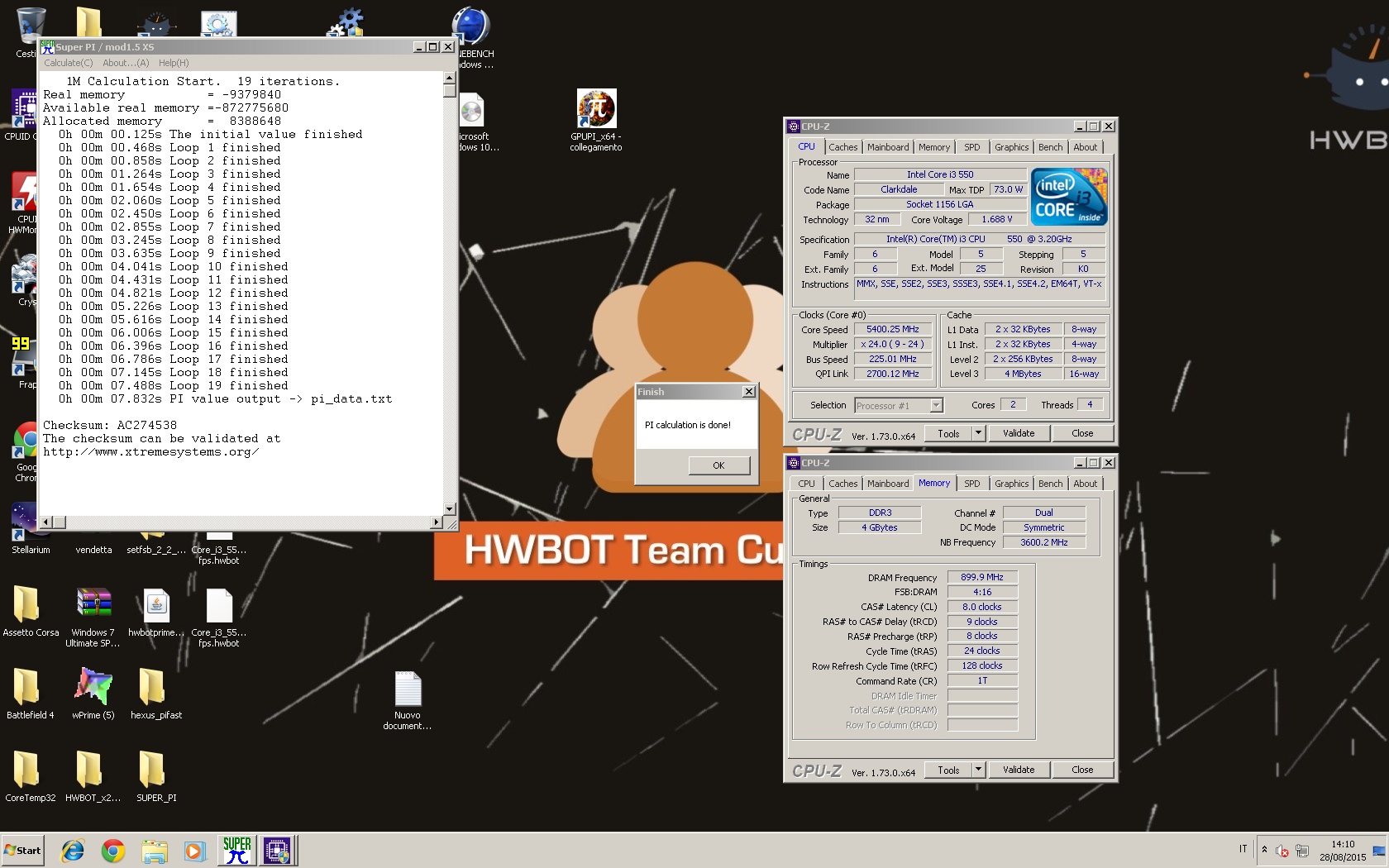Open Core_i3_55 fps.hwbot blank file icon
1389x868 pixels.
coord(219,617)
